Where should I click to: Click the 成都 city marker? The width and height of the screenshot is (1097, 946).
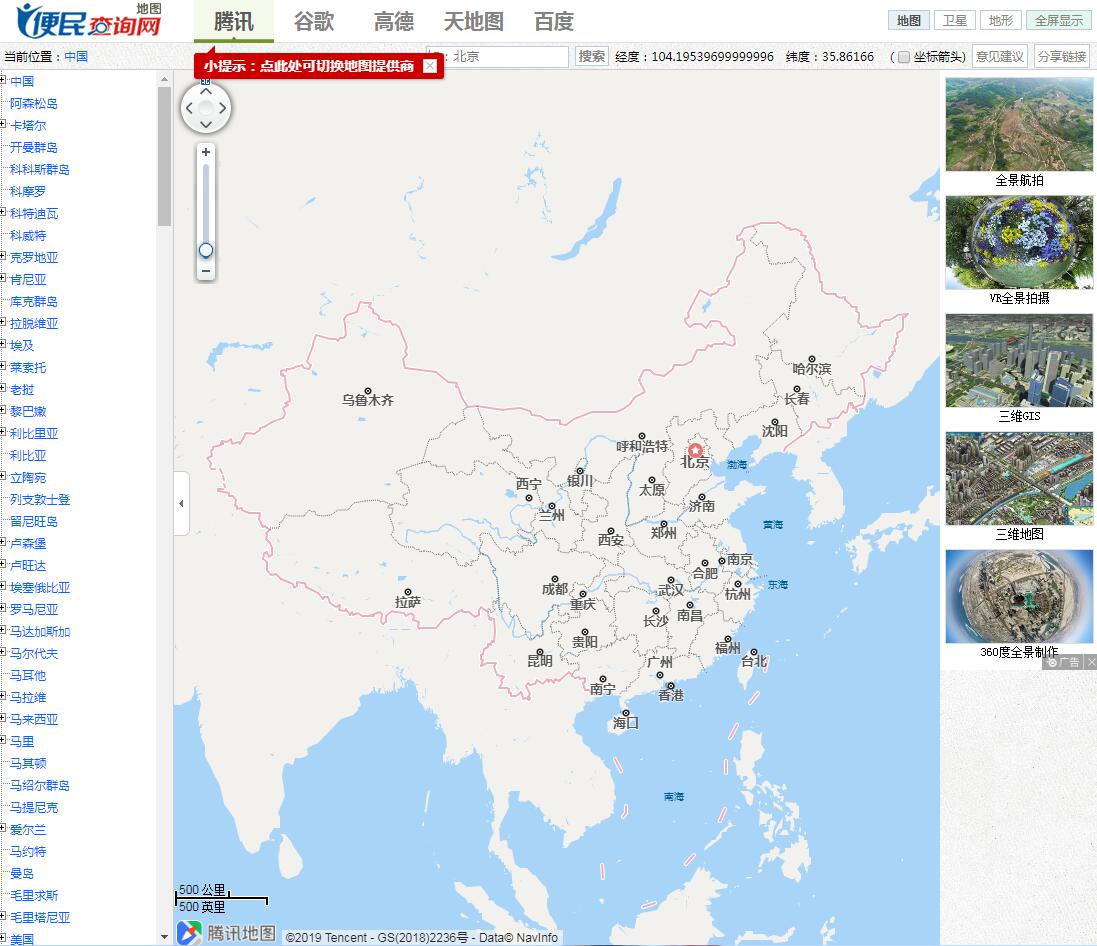point(555,579)
